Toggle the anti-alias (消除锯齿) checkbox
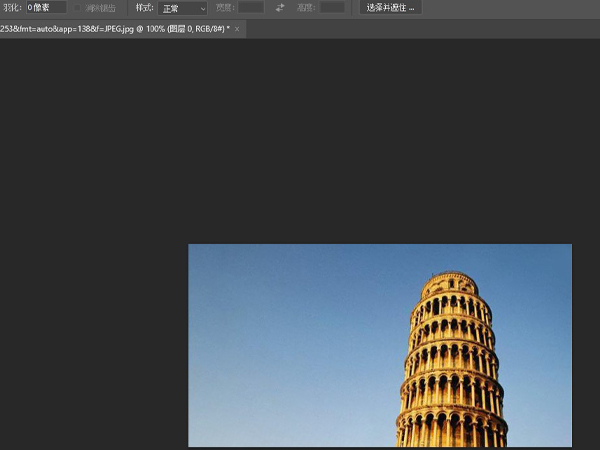 78,8
